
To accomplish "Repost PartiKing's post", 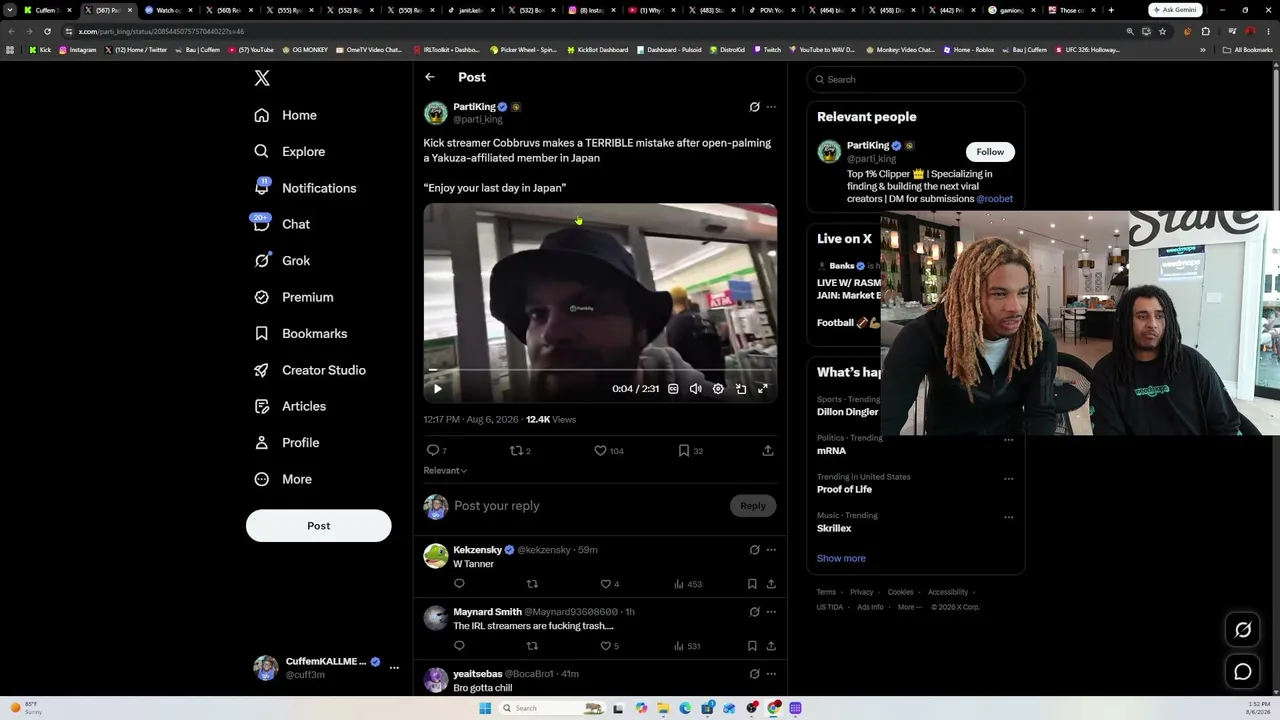I will click(x=516, y=451).
